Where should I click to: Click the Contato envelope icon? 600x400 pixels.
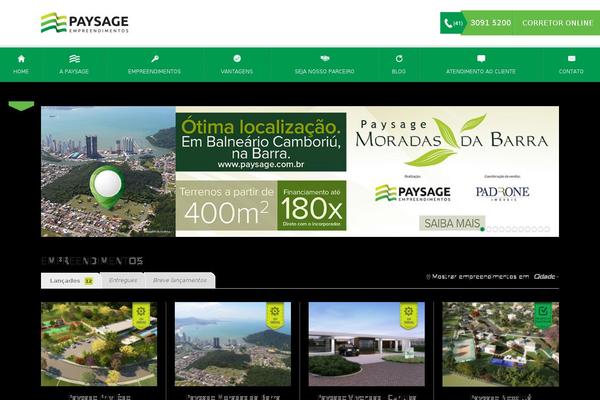(571, 58)
